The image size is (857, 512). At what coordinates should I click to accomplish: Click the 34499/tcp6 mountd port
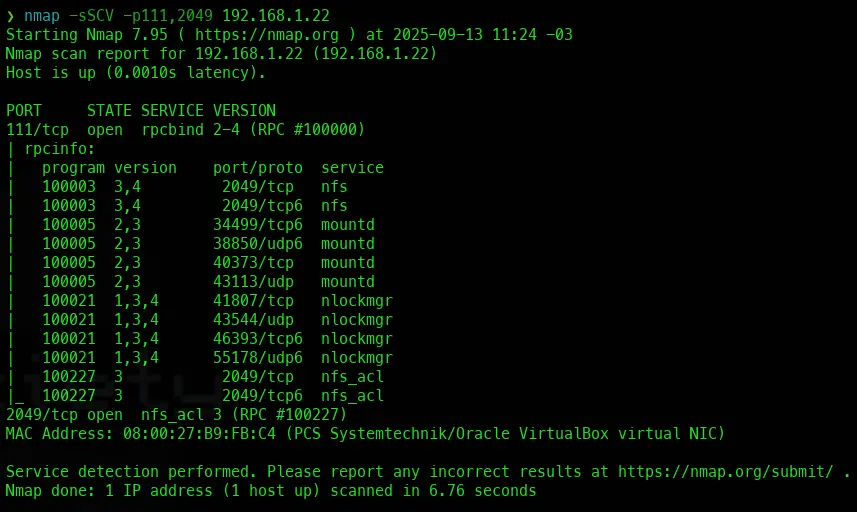(x=258, y=225)
